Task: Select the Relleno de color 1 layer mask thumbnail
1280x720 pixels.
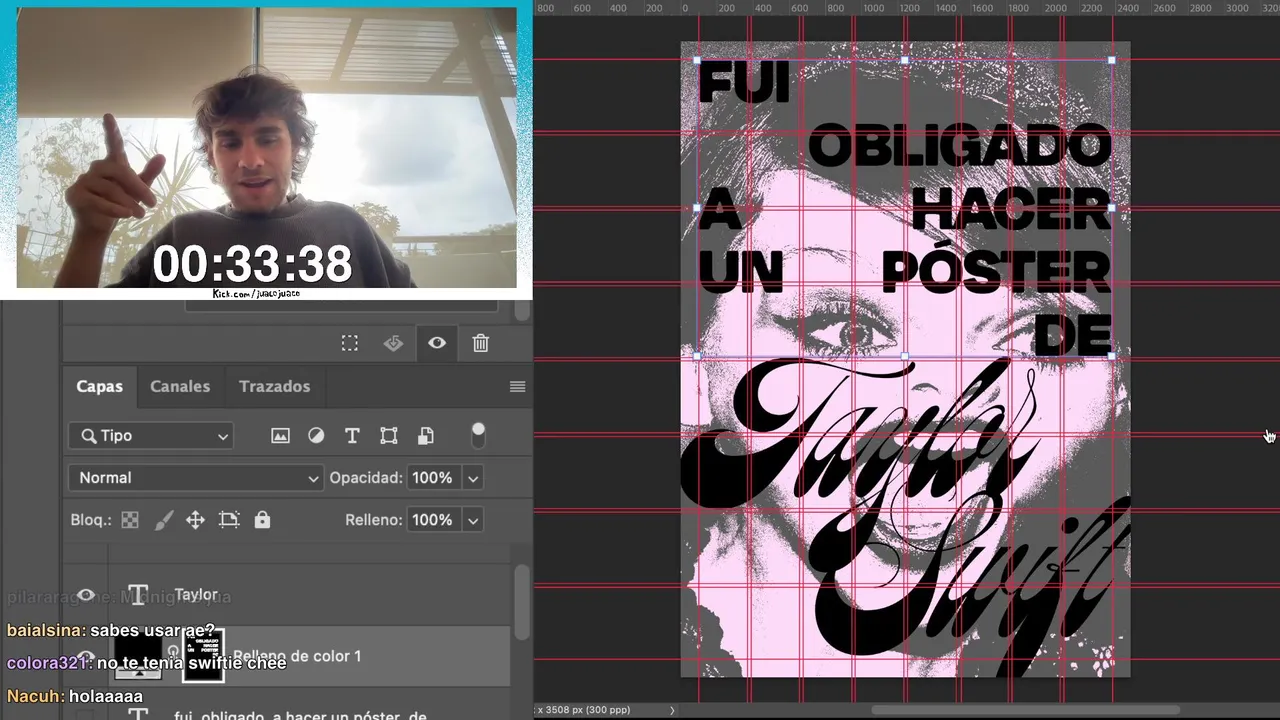Action: pos(204,656)
